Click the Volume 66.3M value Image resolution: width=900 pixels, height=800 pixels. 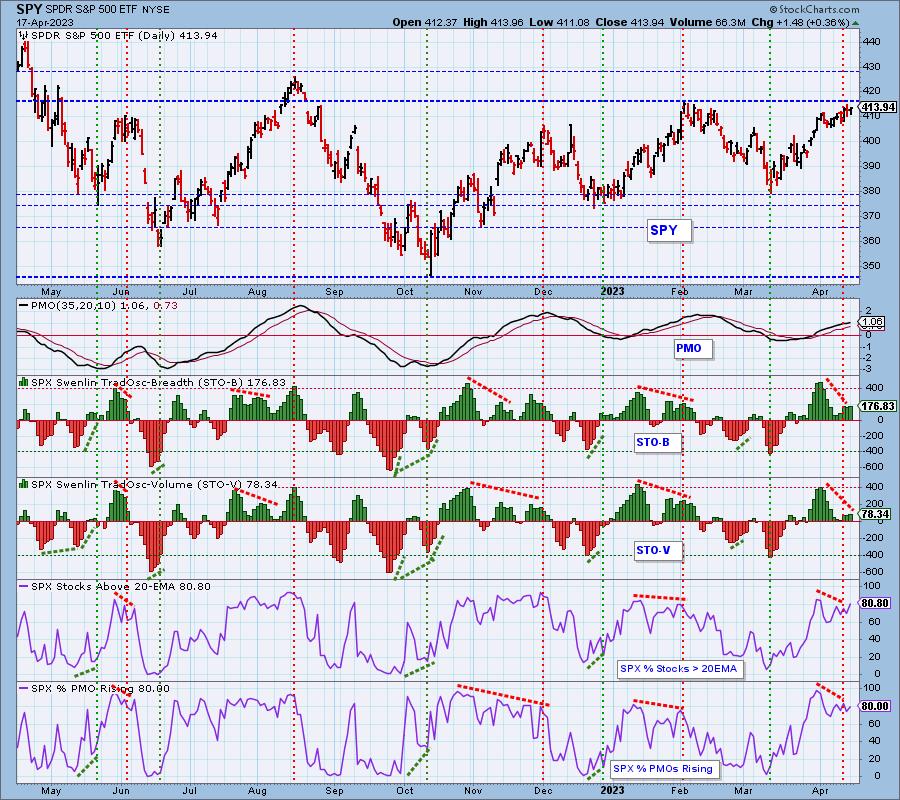pyautogui.click(x=707, y=22)
